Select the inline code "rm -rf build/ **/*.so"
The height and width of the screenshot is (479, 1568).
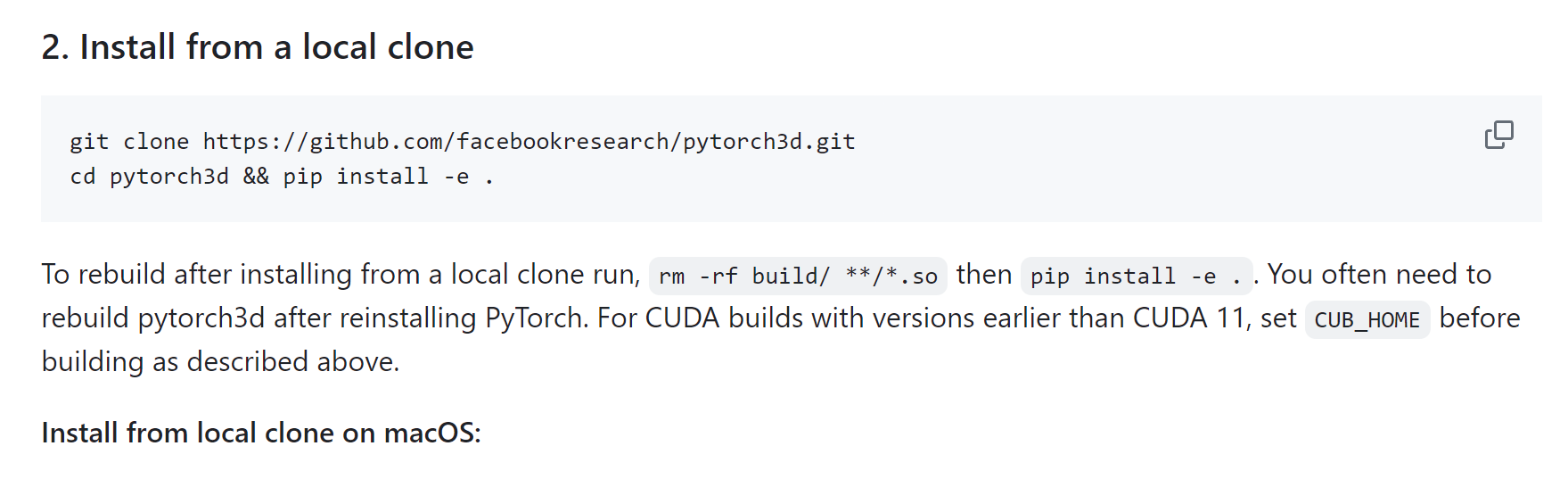click(x=798, y=277)
